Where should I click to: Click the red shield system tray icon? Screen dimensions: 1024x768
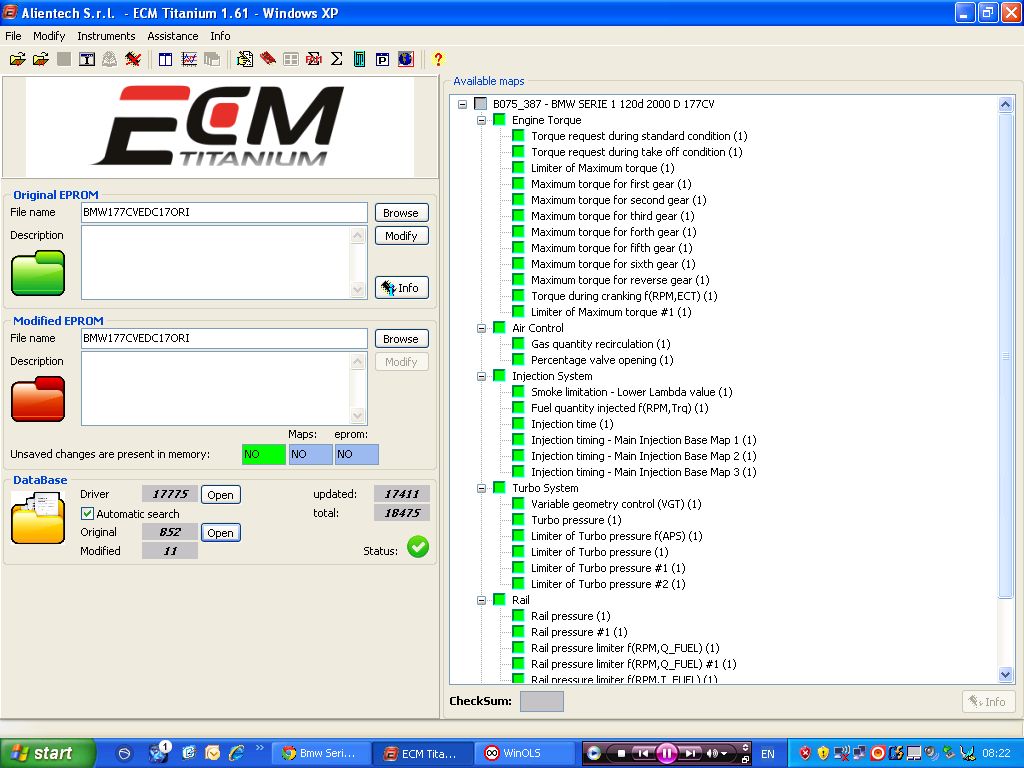point(806,753)
